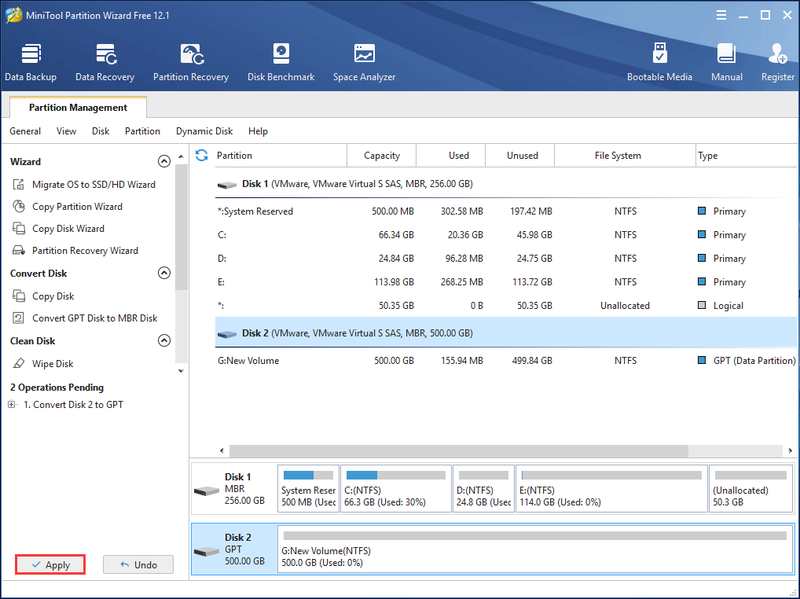Open the Data Backup tool
This screenshot has width=800, height=599.
(31, 62)
